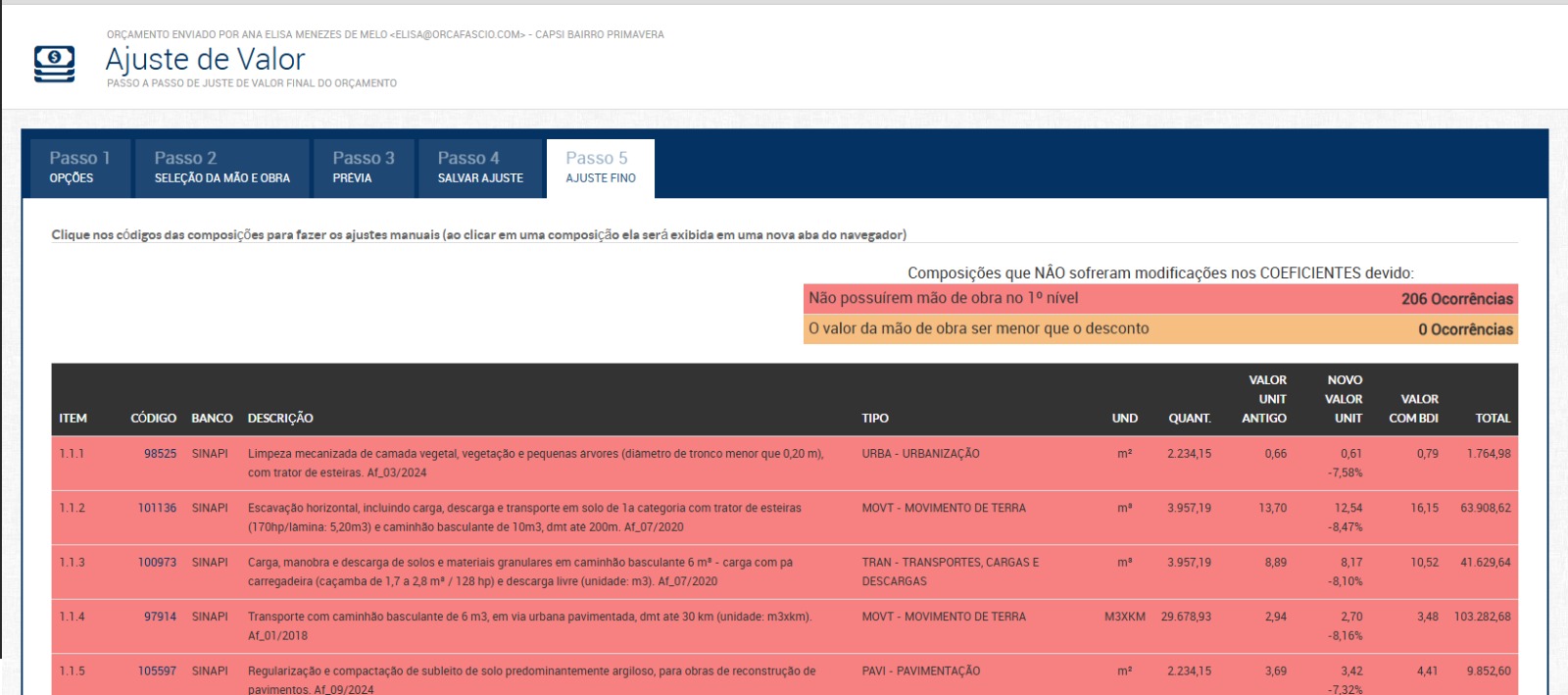1568x695 pixels.
Task: Open composition code 105597
Action: tap(157, 671)
